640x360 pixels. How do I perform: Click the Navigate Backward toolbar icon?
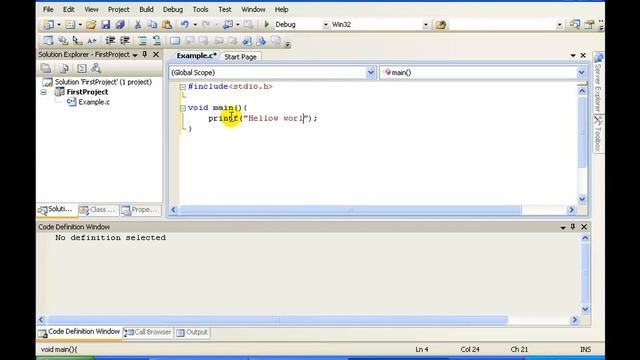(228, 24)
